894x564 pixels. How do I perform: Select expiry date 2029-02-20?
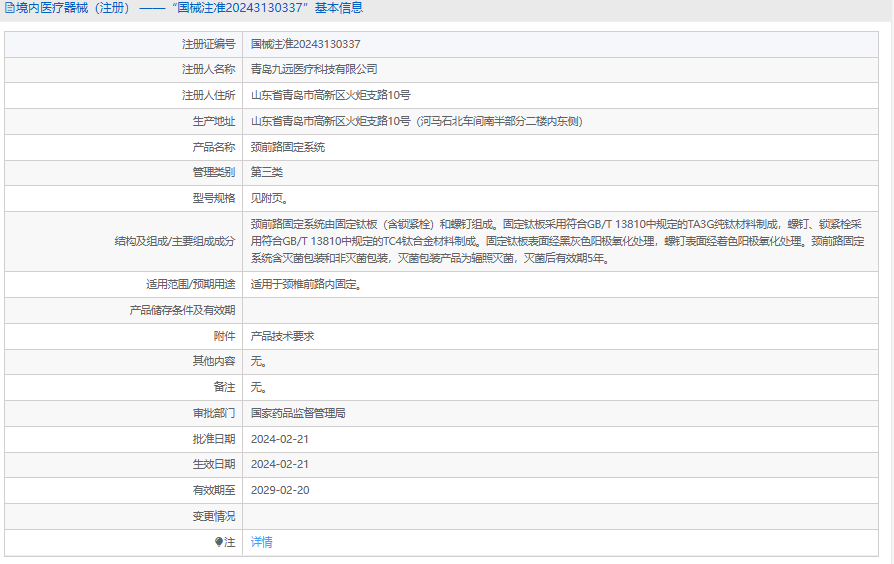coord(280,490)
